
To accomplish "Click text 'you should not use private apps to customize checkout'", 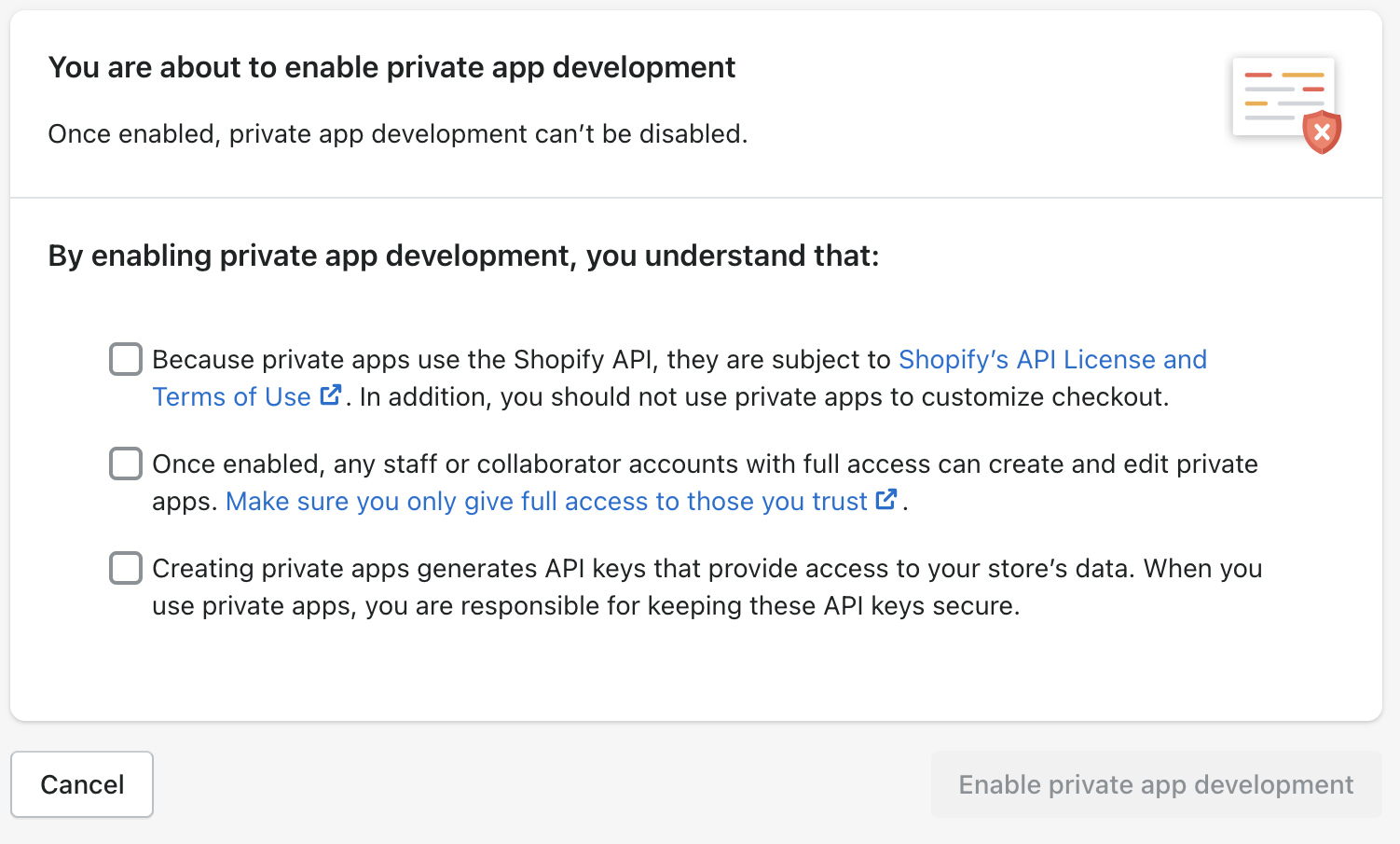I will [832, 397].
